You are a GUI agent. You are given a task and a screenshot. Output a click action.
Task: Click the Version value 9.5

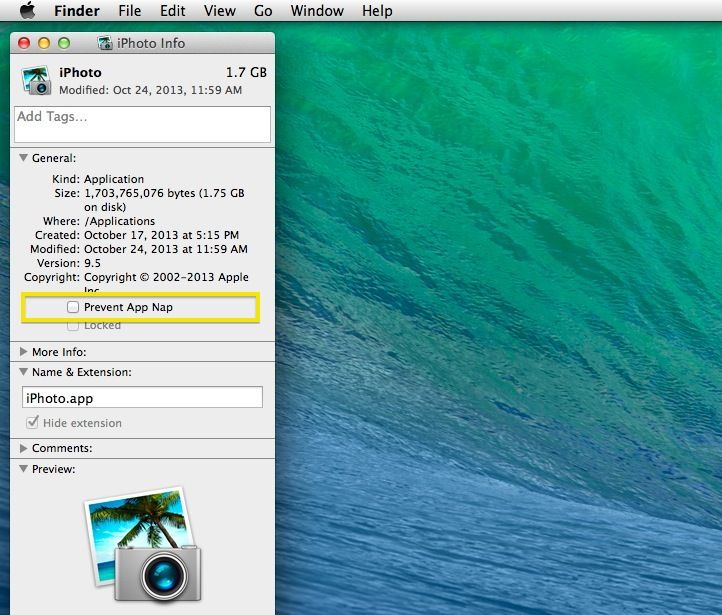tap(92, 263)
